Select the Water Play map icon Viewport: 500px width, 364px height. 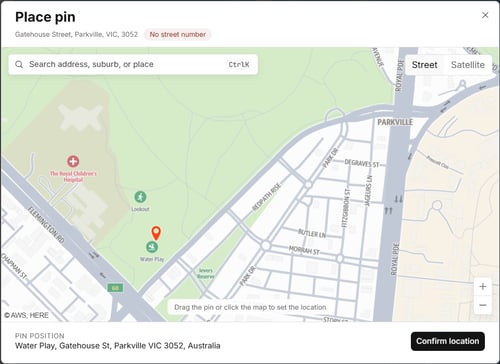click(152, 247)
